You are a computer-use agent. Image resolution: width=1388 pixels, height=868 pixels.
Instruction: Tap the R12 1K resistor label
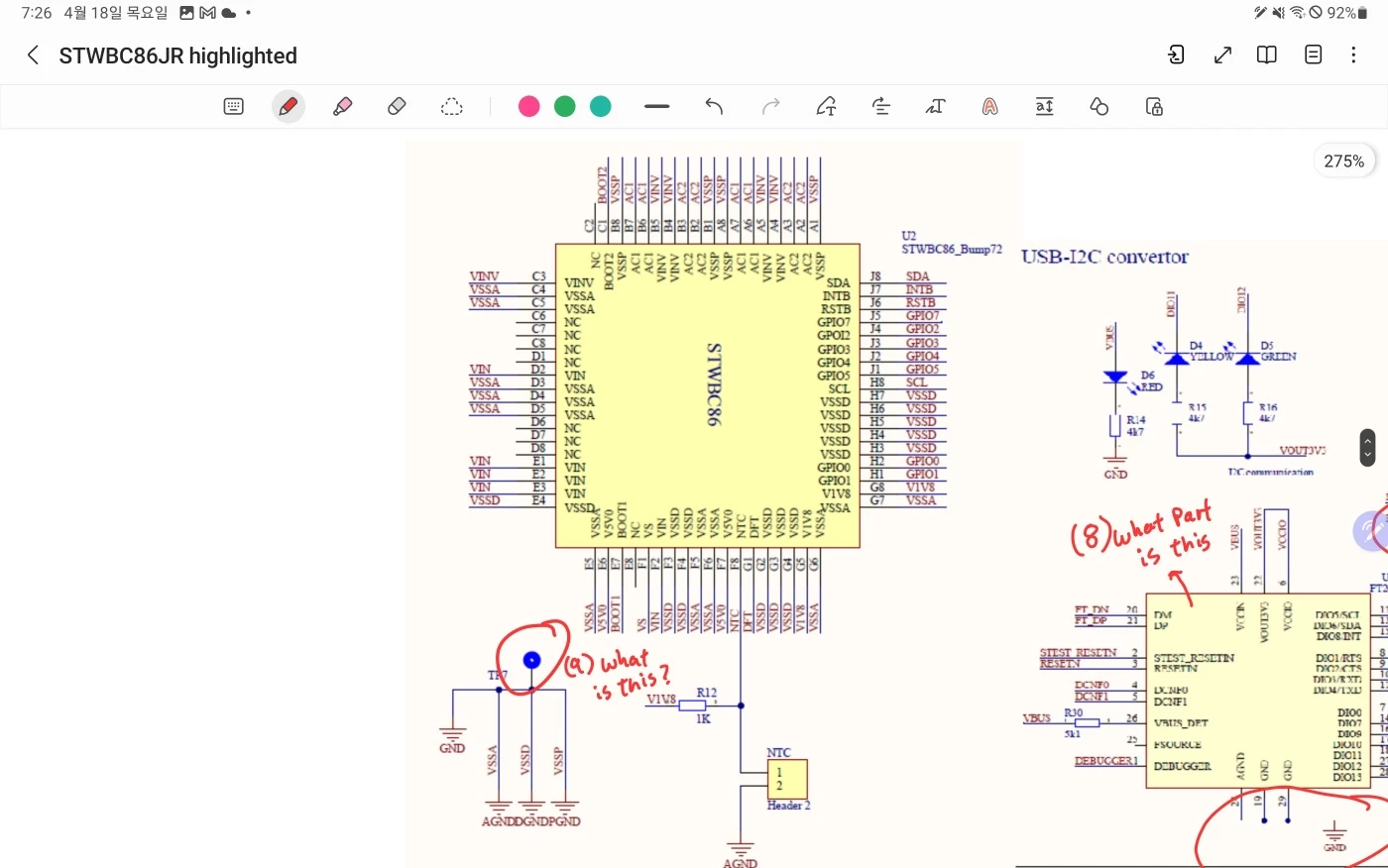tap(705, 705)
